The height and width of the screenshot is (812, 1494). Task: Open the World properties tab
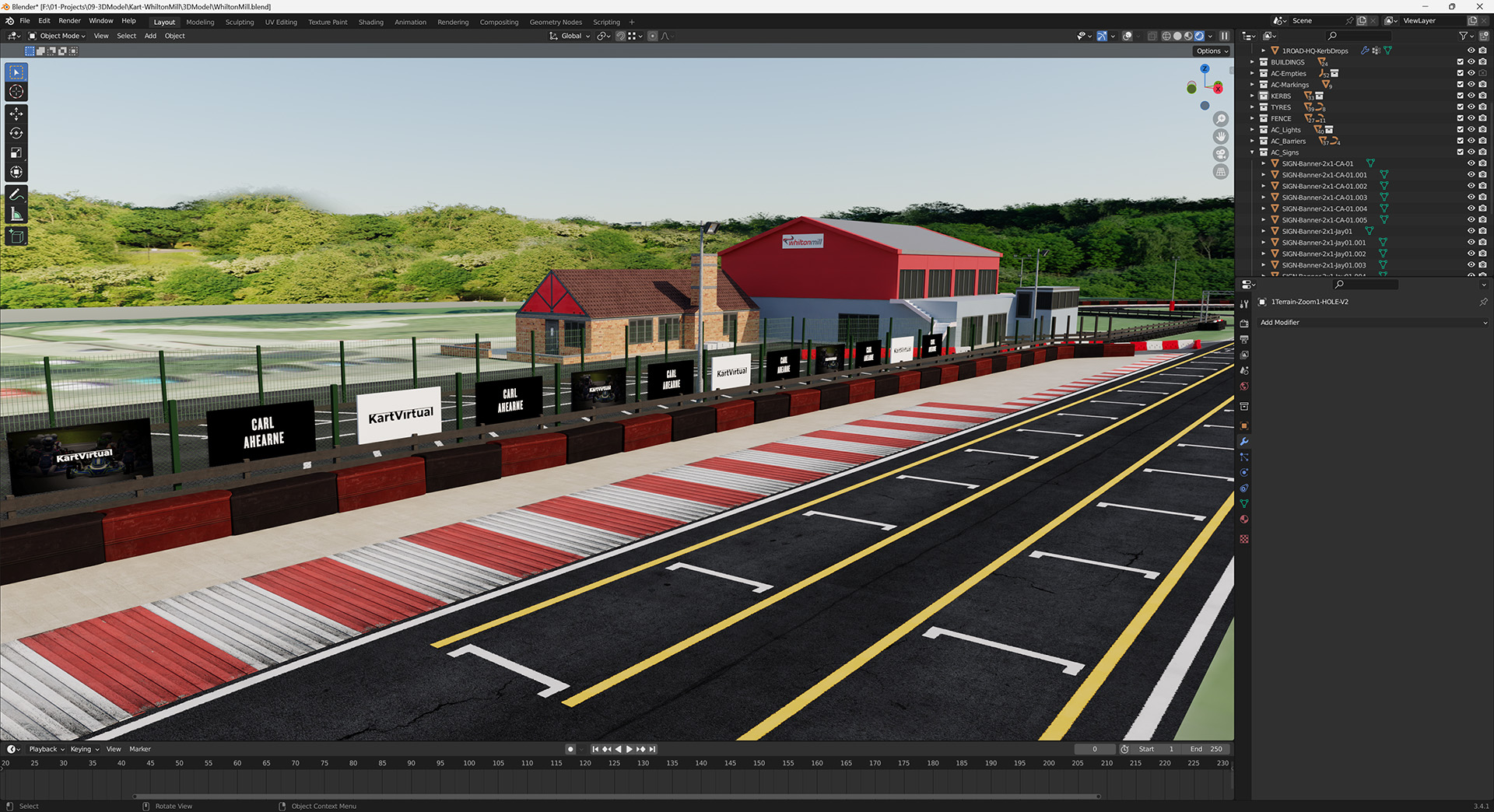[1244, 387]
